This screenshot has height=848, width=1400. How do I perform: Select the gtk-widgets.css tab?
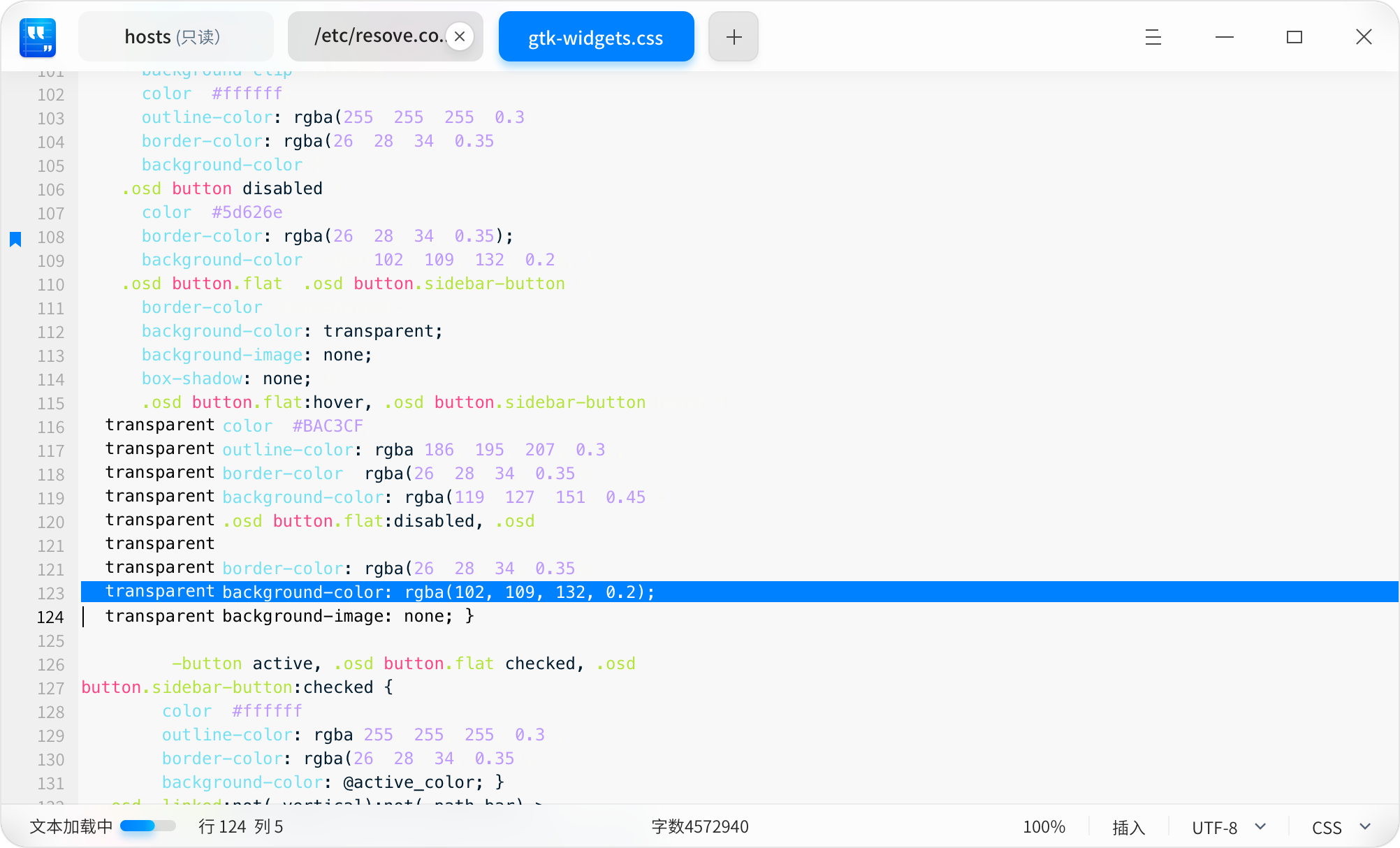click(596, 37)
